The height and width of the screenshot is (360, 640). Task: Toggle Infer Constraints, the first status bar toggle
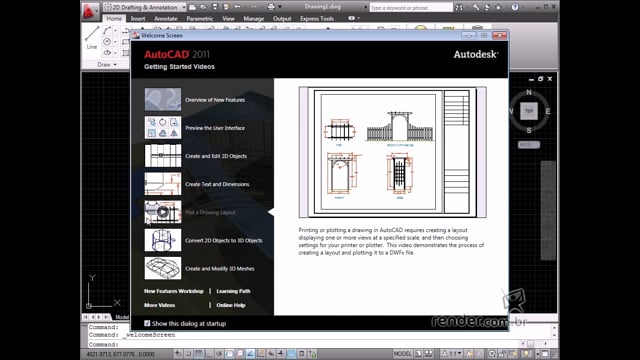[178, 354]
